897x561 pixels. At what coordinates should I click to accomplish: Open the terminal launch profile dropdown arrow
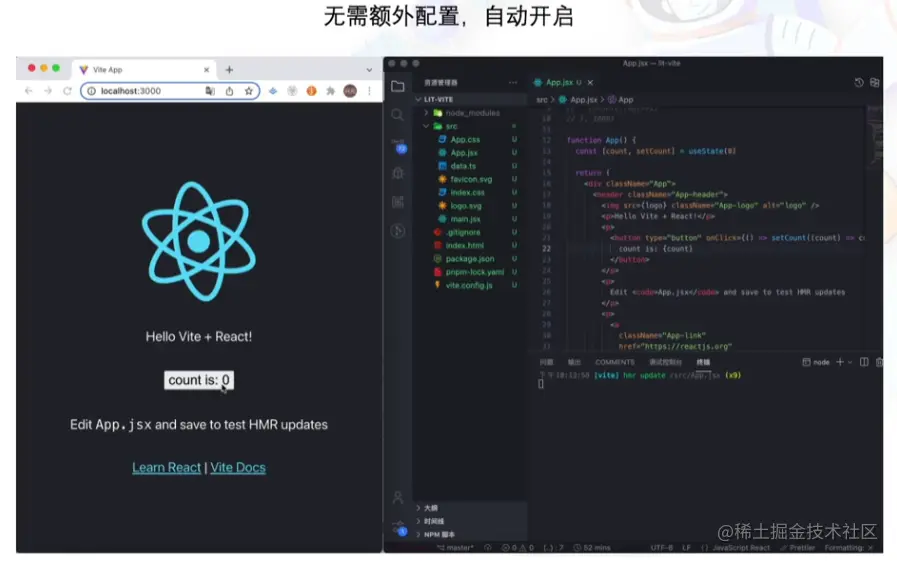[x=850, y=362]
